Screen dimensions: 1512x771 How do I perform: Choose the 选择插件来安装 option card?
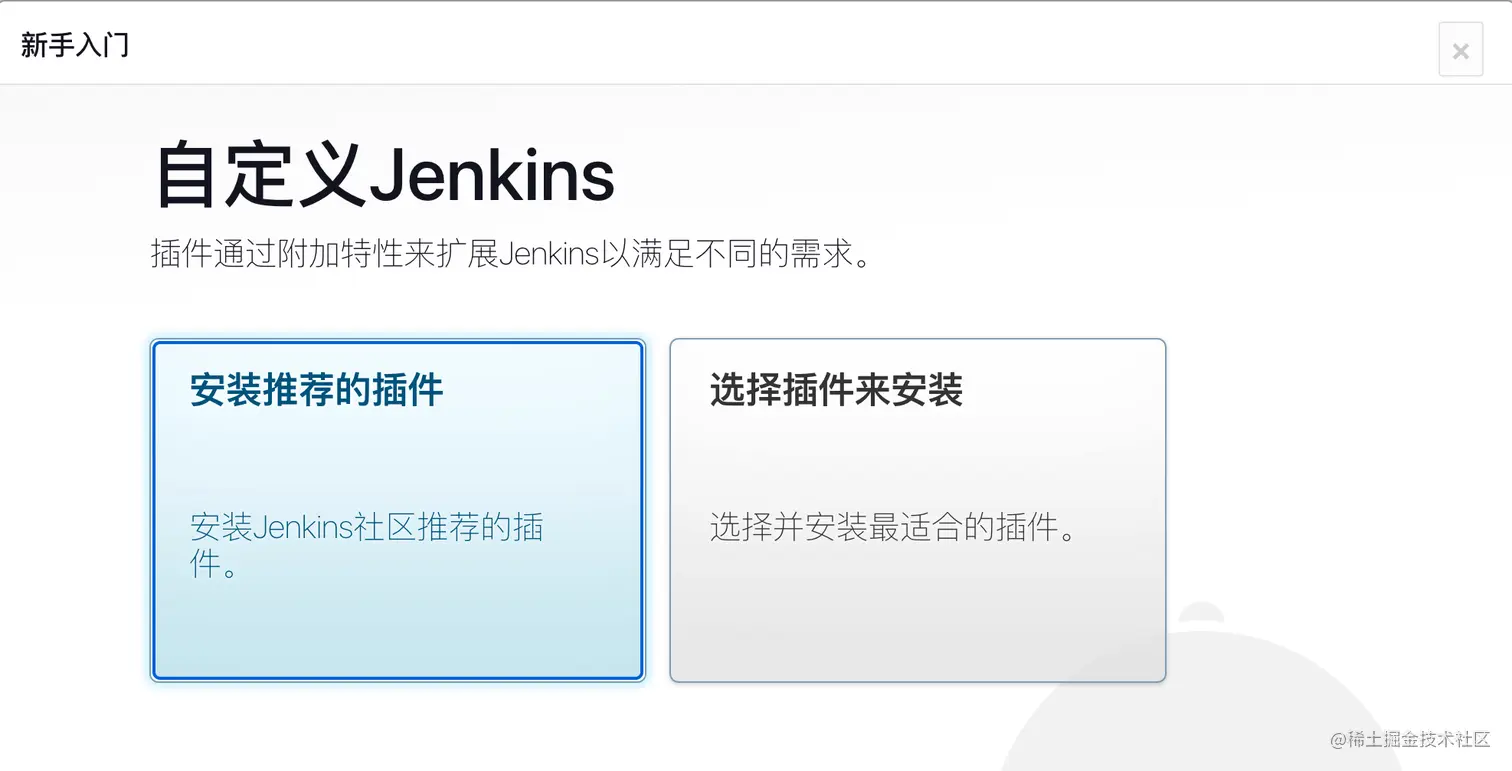click(917, 510)
